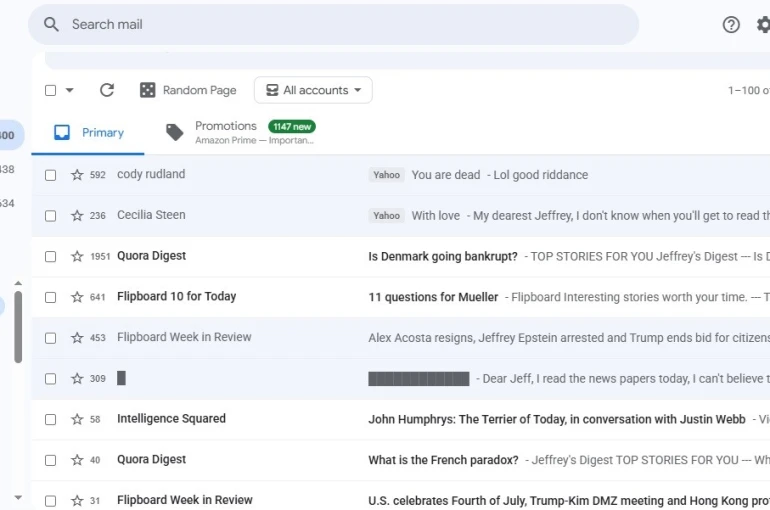Image resolution: width=770 pixels, height=510 pixels.
Task: Expand the select-all dropdown arrow
Action: [x=70, y=90]
